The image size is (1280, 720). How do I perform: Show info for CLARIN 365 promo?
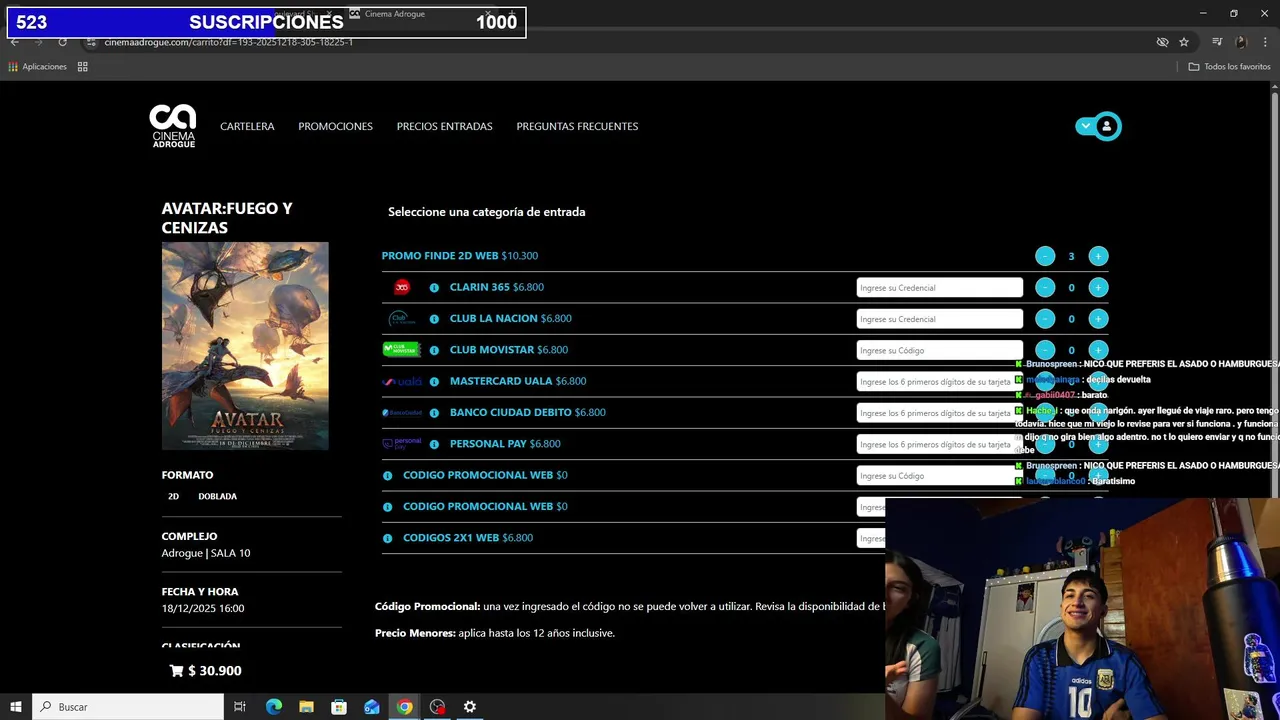coord(434,288)
